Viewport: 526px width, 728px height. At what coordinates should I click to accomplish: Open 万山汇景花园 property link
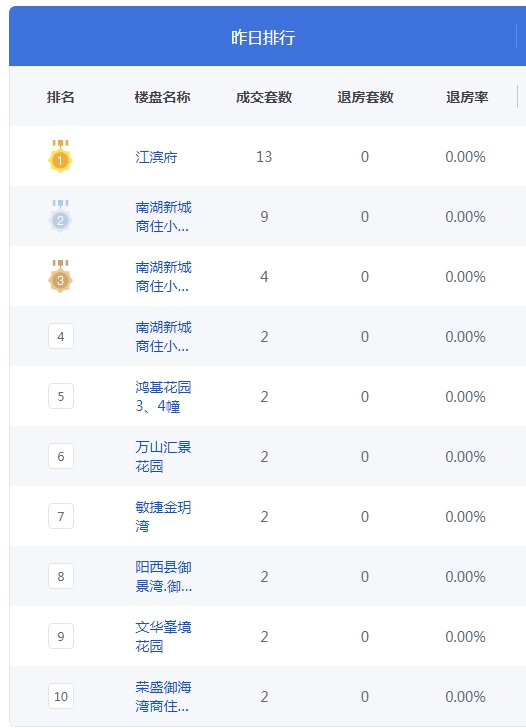tap(163, 456)
